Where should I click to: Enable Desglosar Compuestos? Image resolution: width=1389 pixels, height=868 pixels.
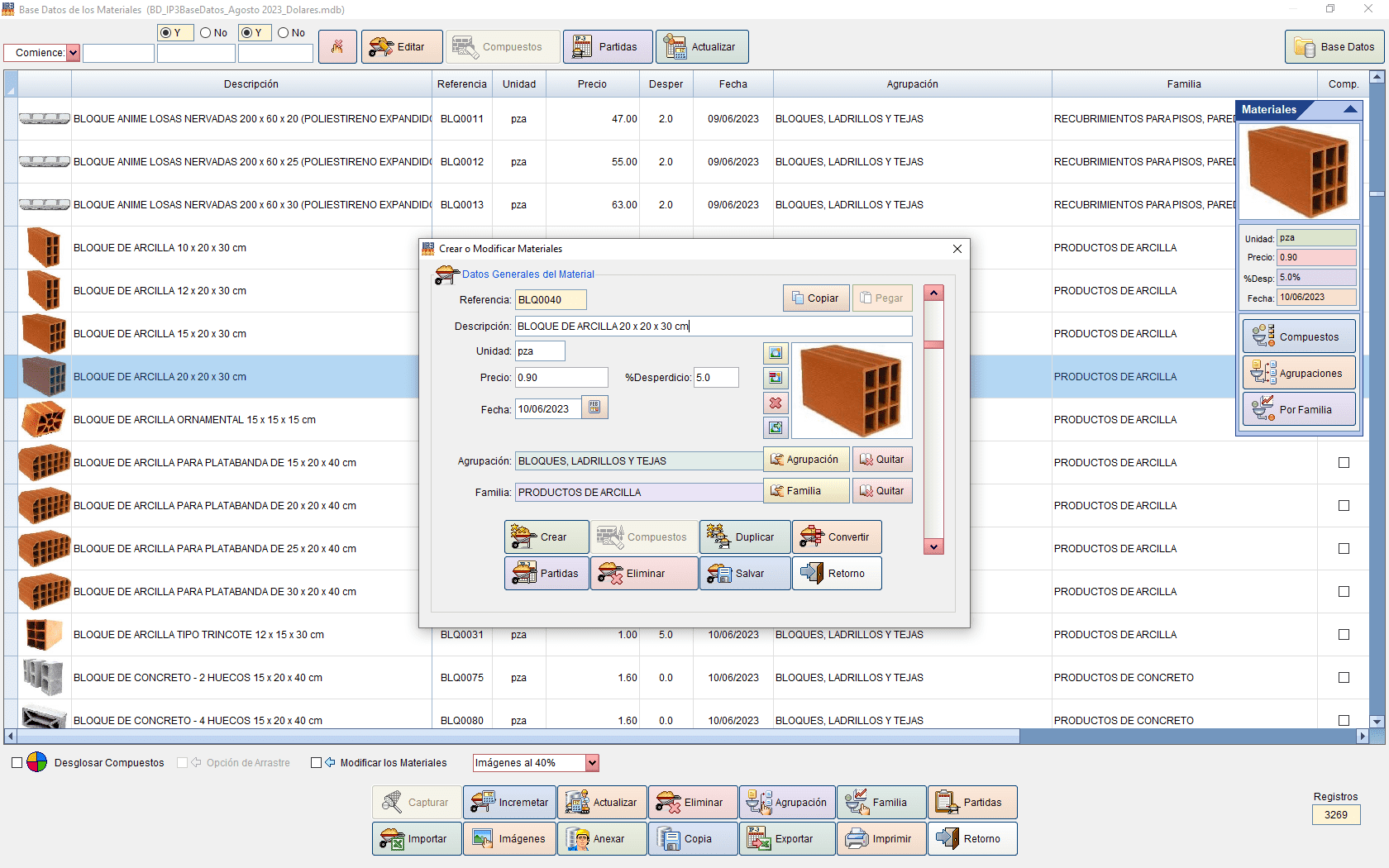17,762
